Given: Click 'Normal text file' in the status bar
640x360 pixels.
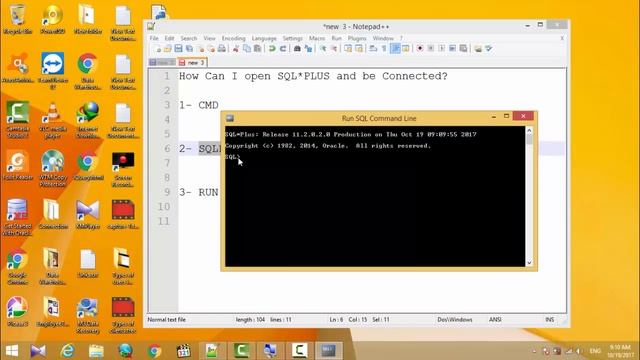Looking at the screenshot, I should [167, 320].
